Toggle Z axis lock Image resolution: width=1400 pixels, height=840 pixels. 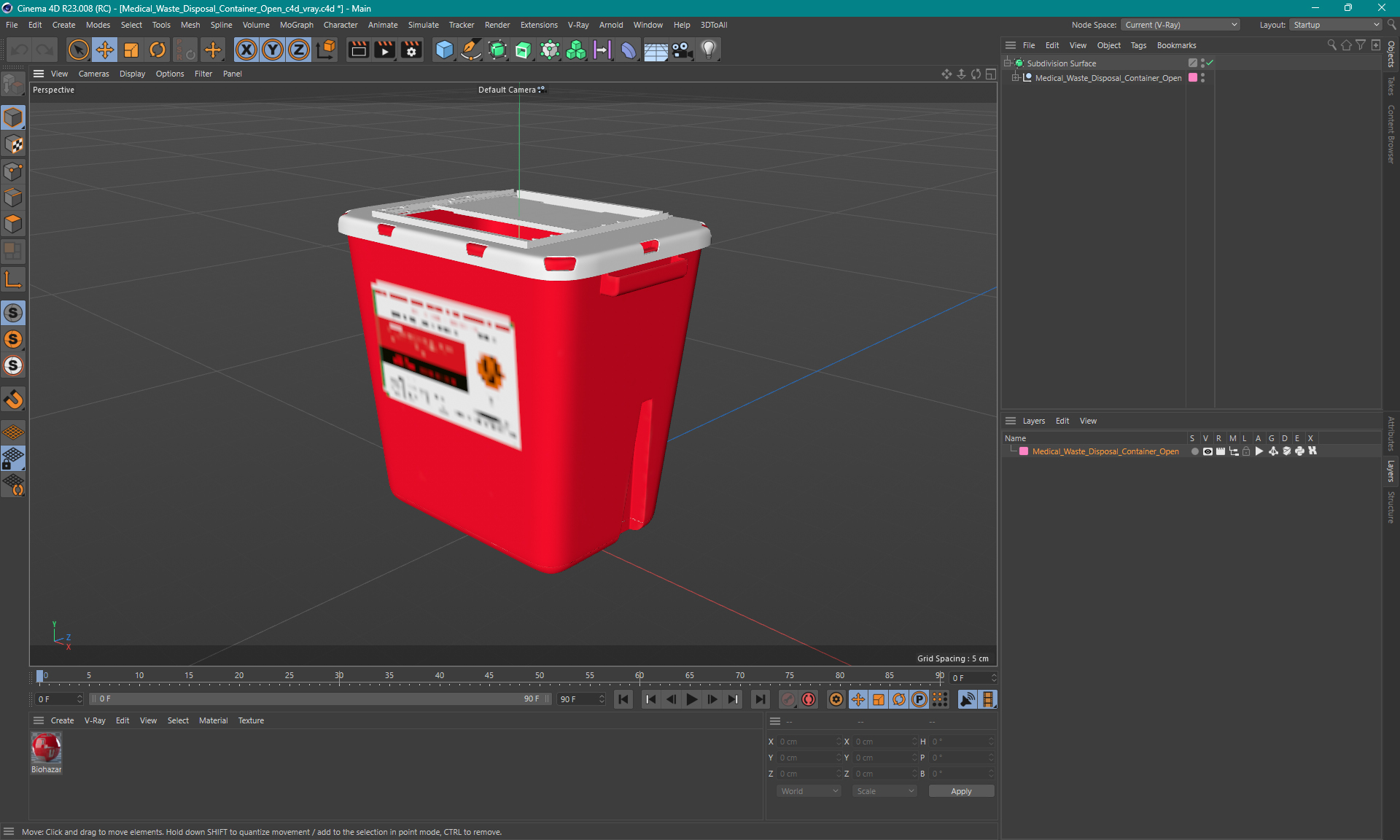coord(299,50)
